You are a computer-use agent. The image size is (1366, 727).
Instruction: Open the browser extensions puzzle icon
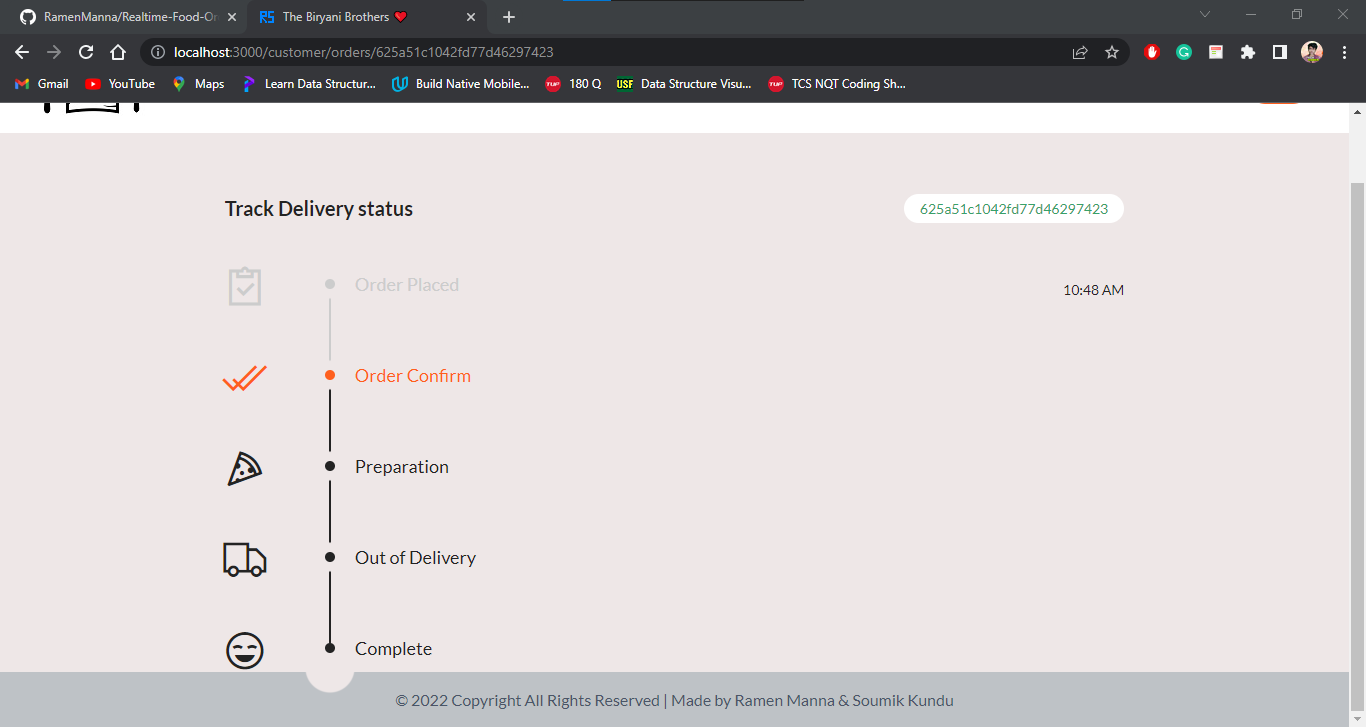pos(1248,51)
